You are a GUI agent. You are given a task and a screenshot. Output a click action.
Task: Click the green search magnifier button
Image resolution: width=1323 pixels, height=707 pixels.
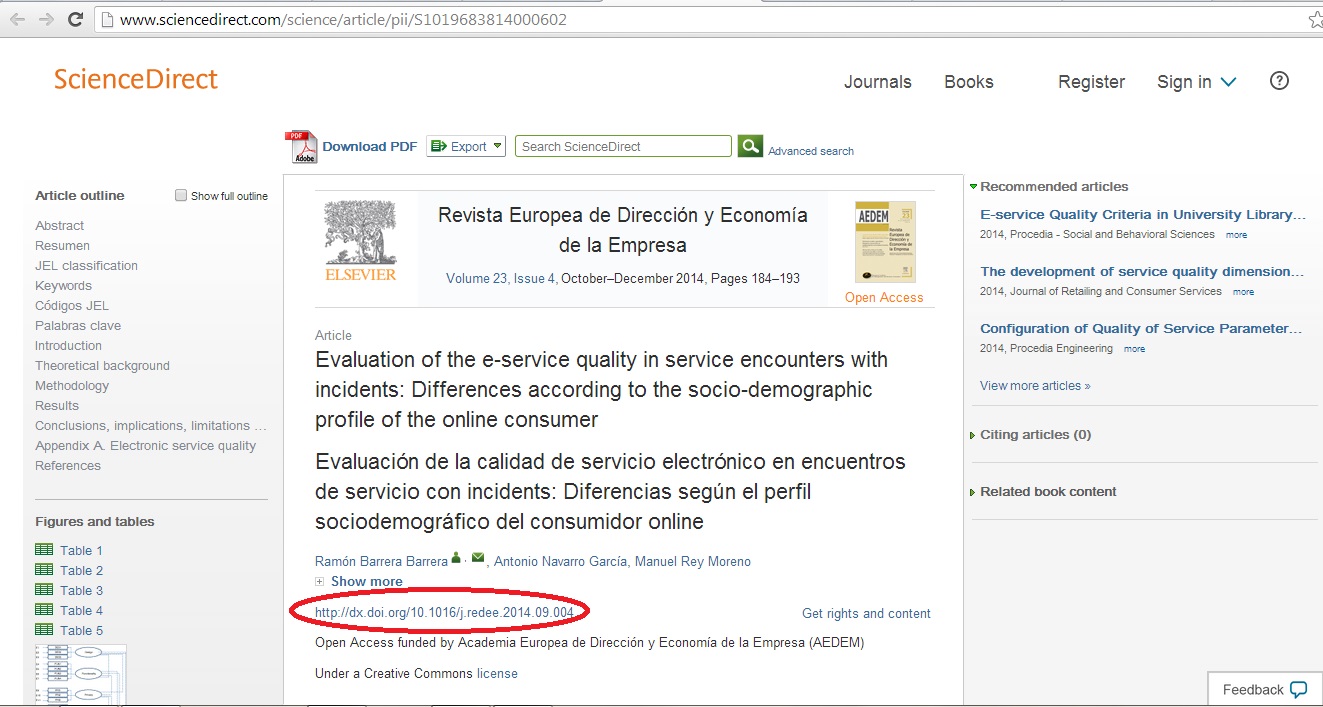(750, 146)
